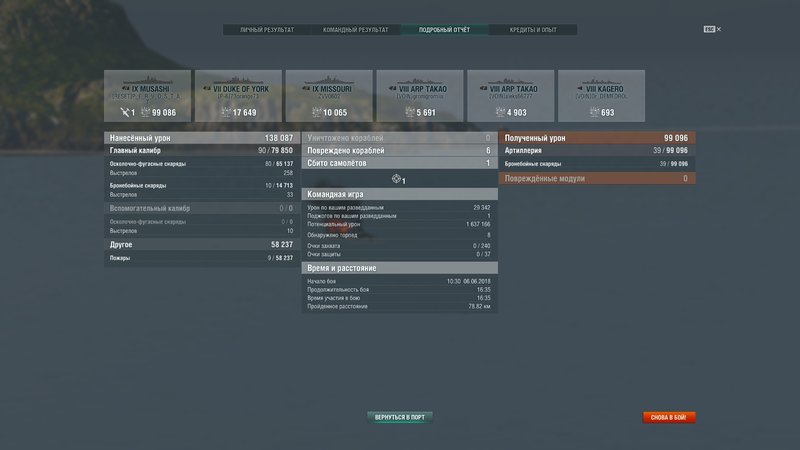Click the Пройденное расстояние row
Image resolution: width=800 pixels, height=450 pixels.
[399, 307]
